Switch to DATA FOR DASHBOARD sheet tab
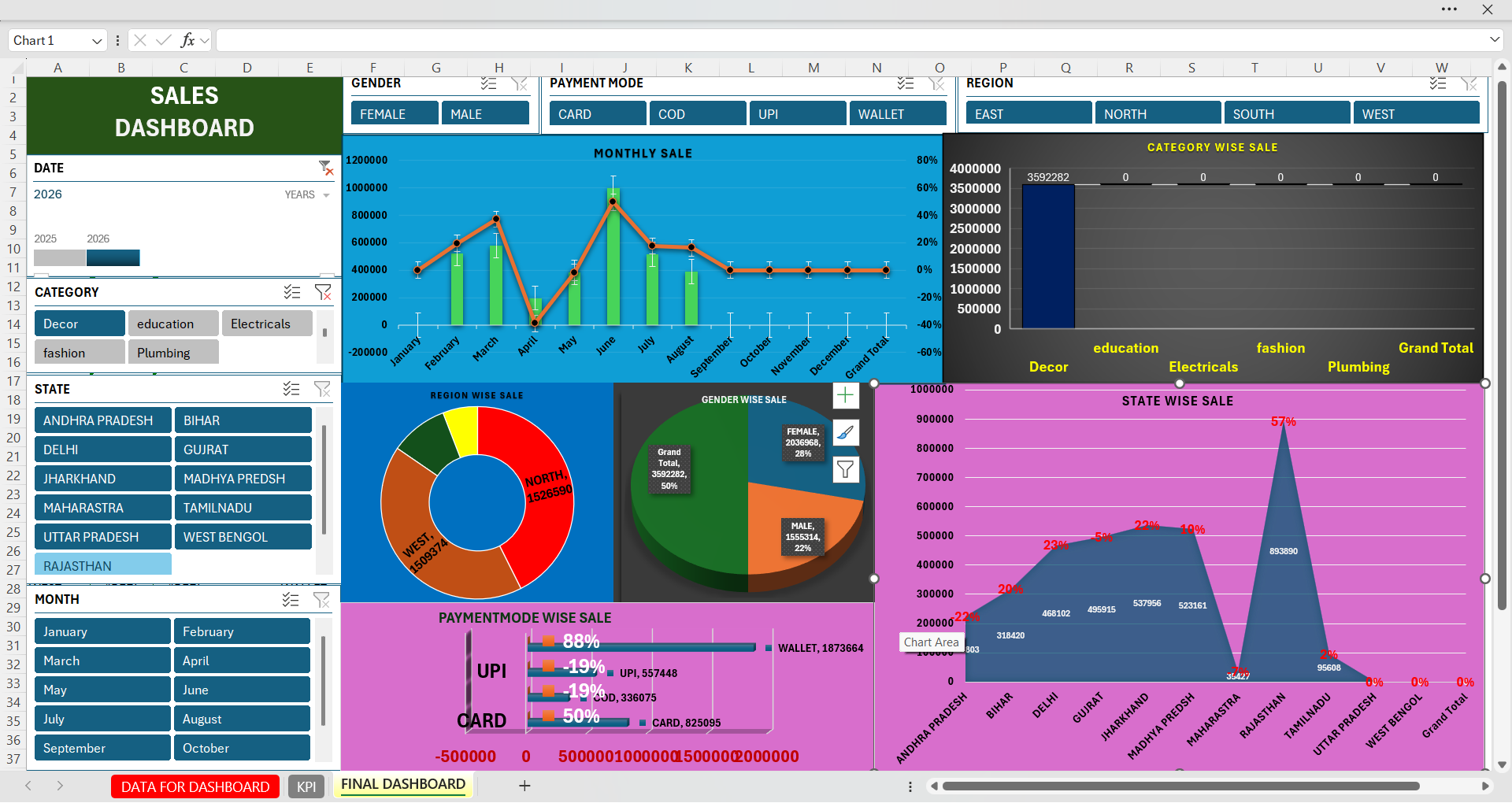The width and height of the screenshot is (1512, 803). [195, 786]
